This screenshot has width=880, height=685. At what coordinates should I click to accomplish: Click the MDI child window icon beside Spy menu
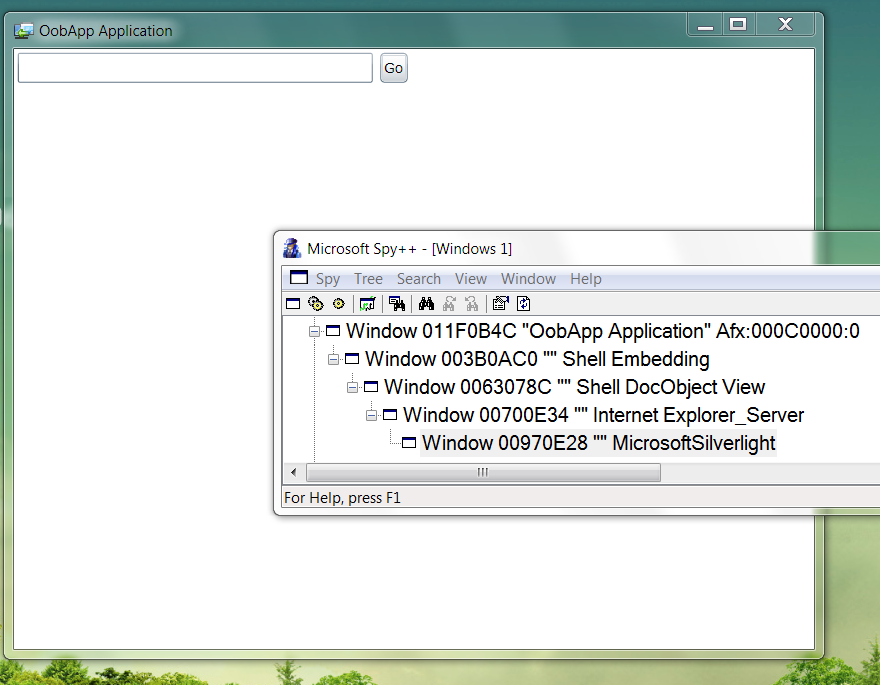[299, 278]
